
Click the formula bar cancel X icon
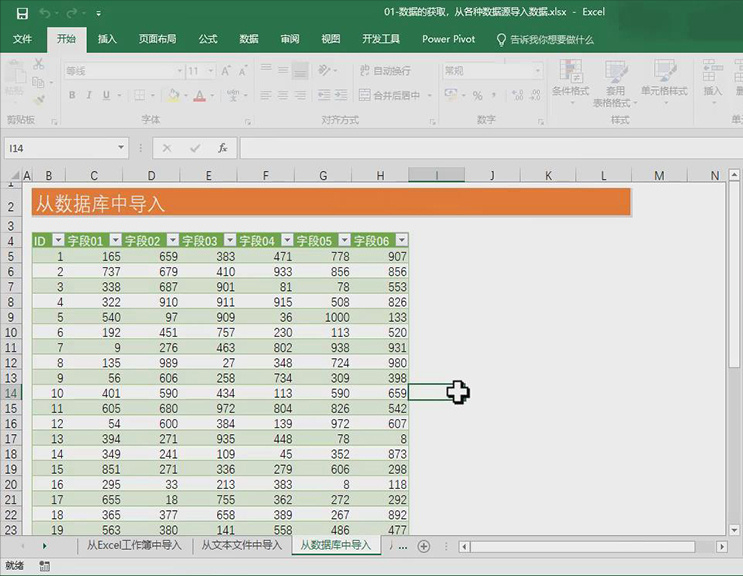pos(167,148)
